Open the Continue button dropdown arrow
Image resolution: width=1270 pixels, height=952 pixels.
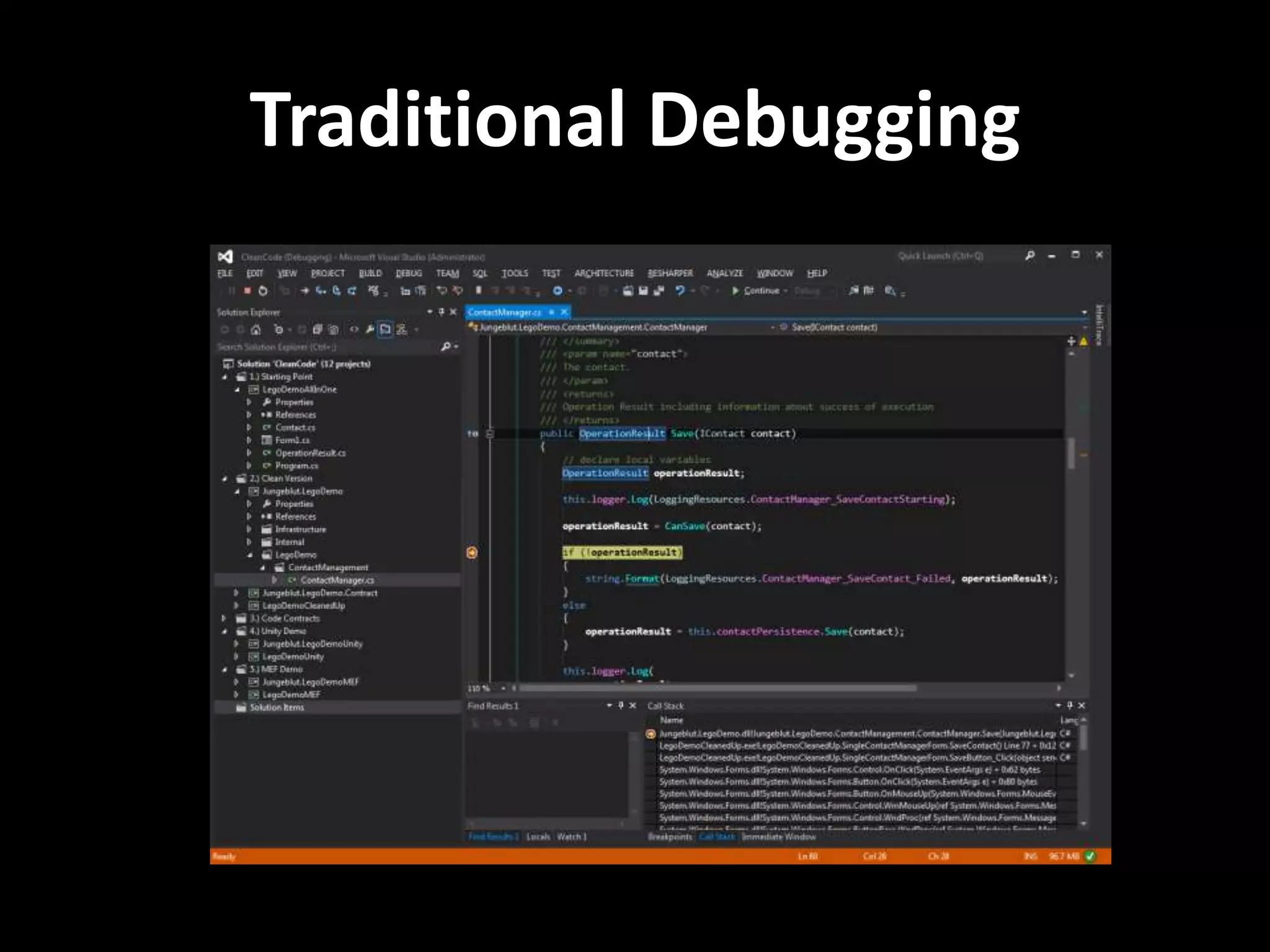point(786,291)
